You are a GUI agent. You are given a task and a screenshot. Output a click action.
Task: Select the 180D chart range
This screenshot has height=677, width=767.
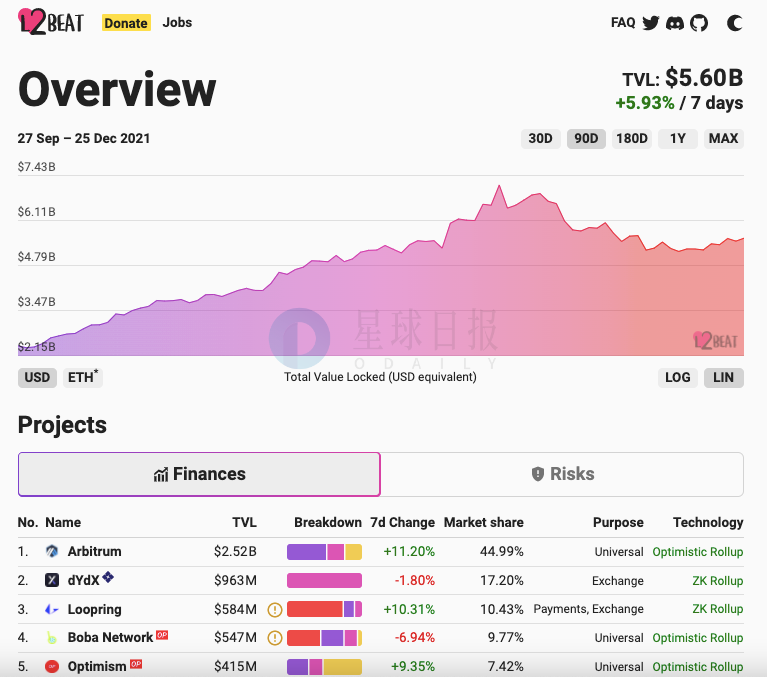632,138
